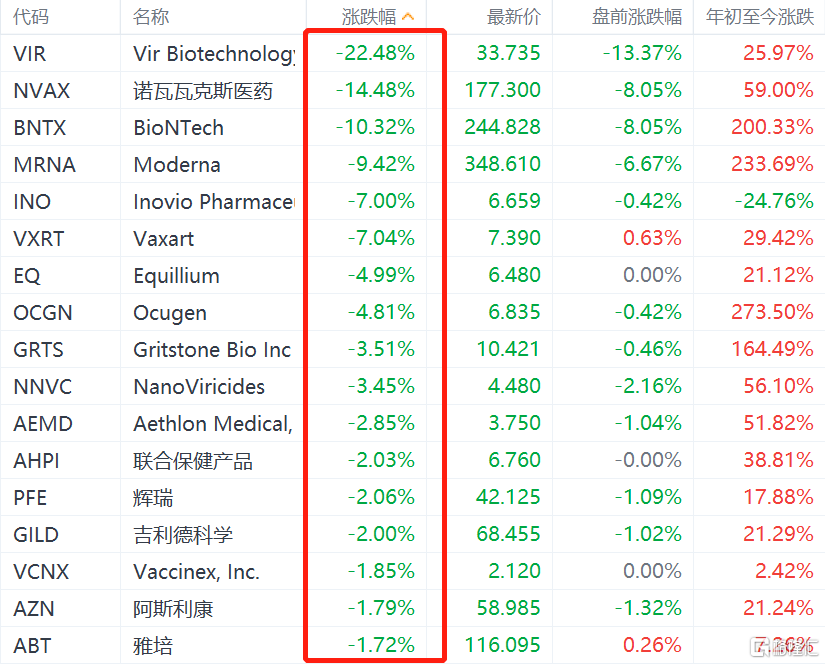Click the 名称 column header

pos(151,17)
